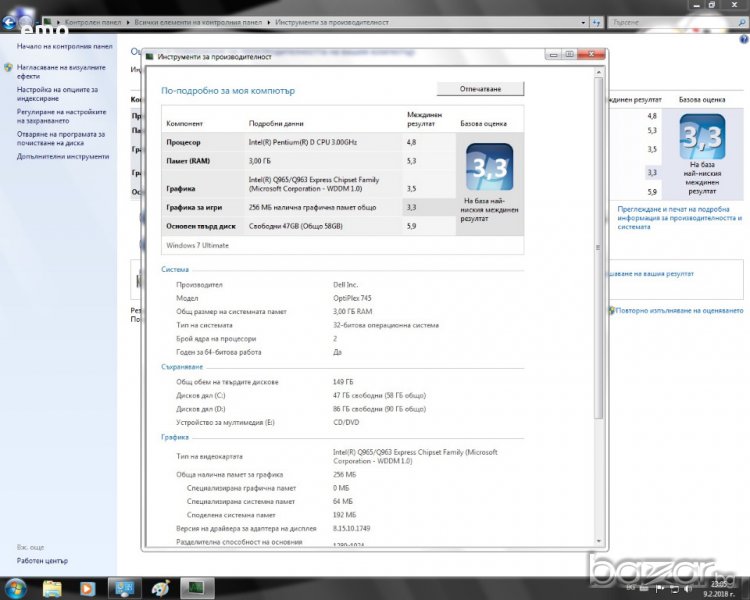The image size is (750, 600).
Task: Click the dialog title bar performance icon
Action: tap(150, 56)
